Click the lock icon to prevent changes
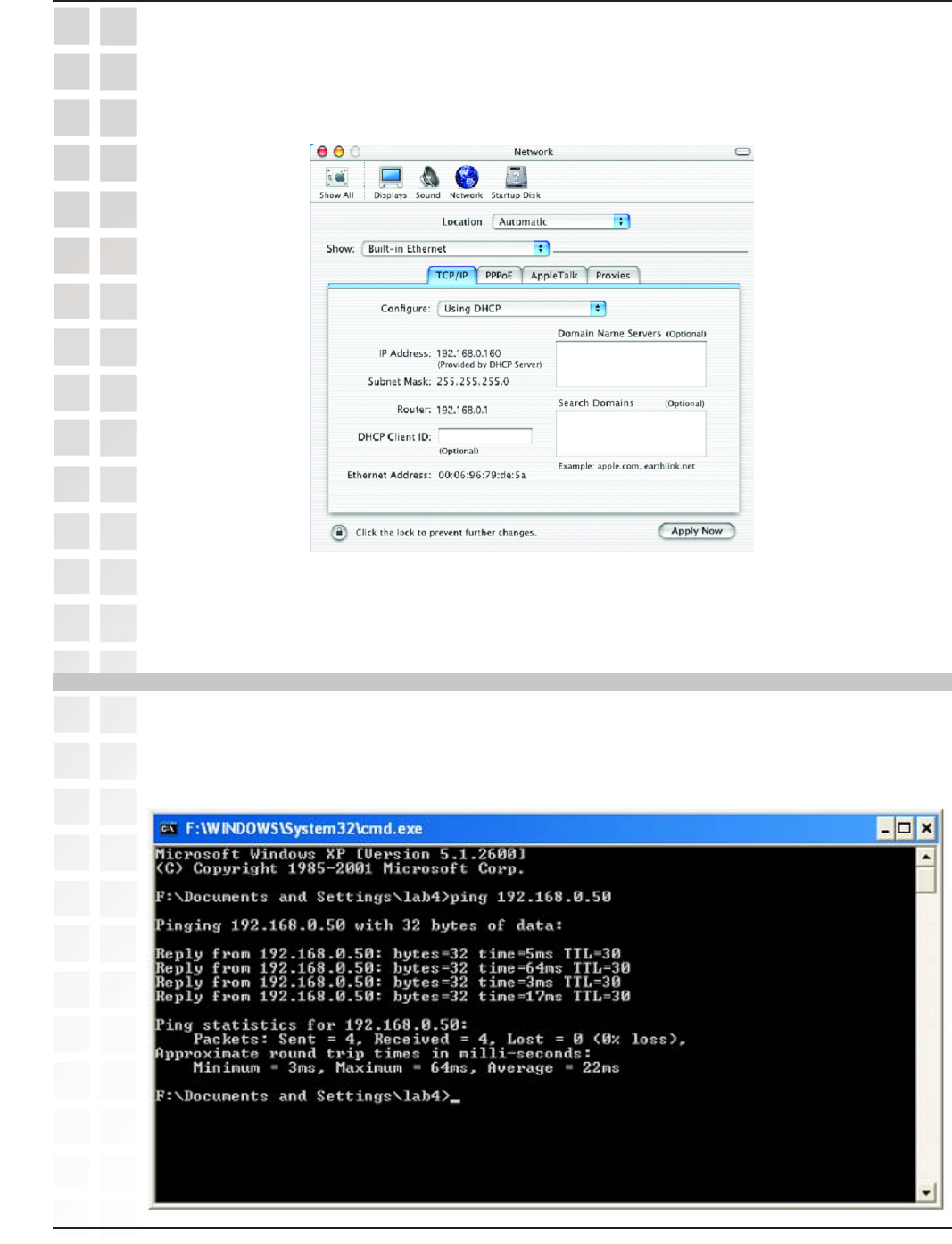The height and width of the screenshot is (1244, 952). pos(339,533)
